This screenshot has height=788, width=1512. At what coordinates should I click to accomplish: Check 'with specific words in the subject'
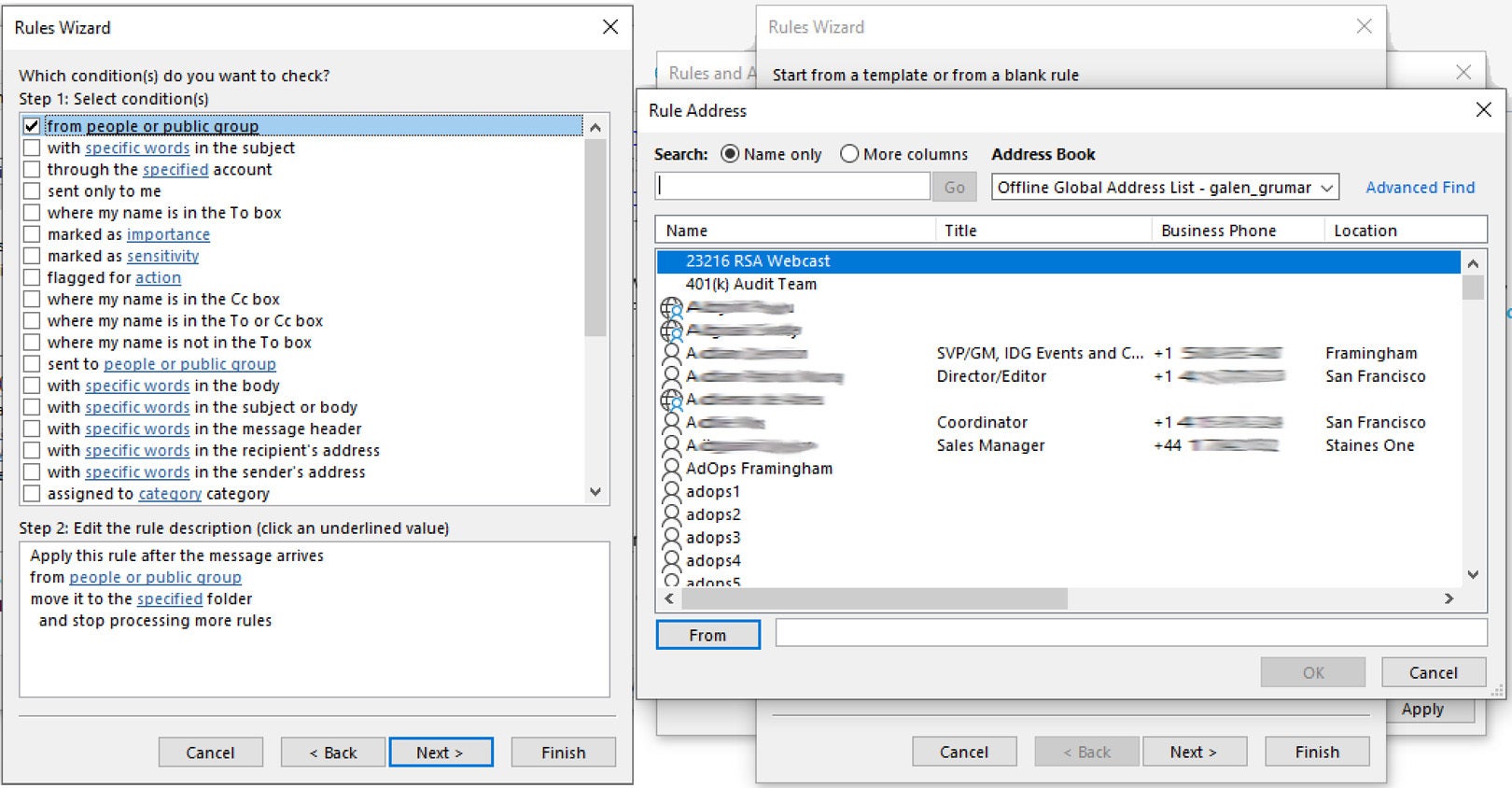tap(32, 148)
